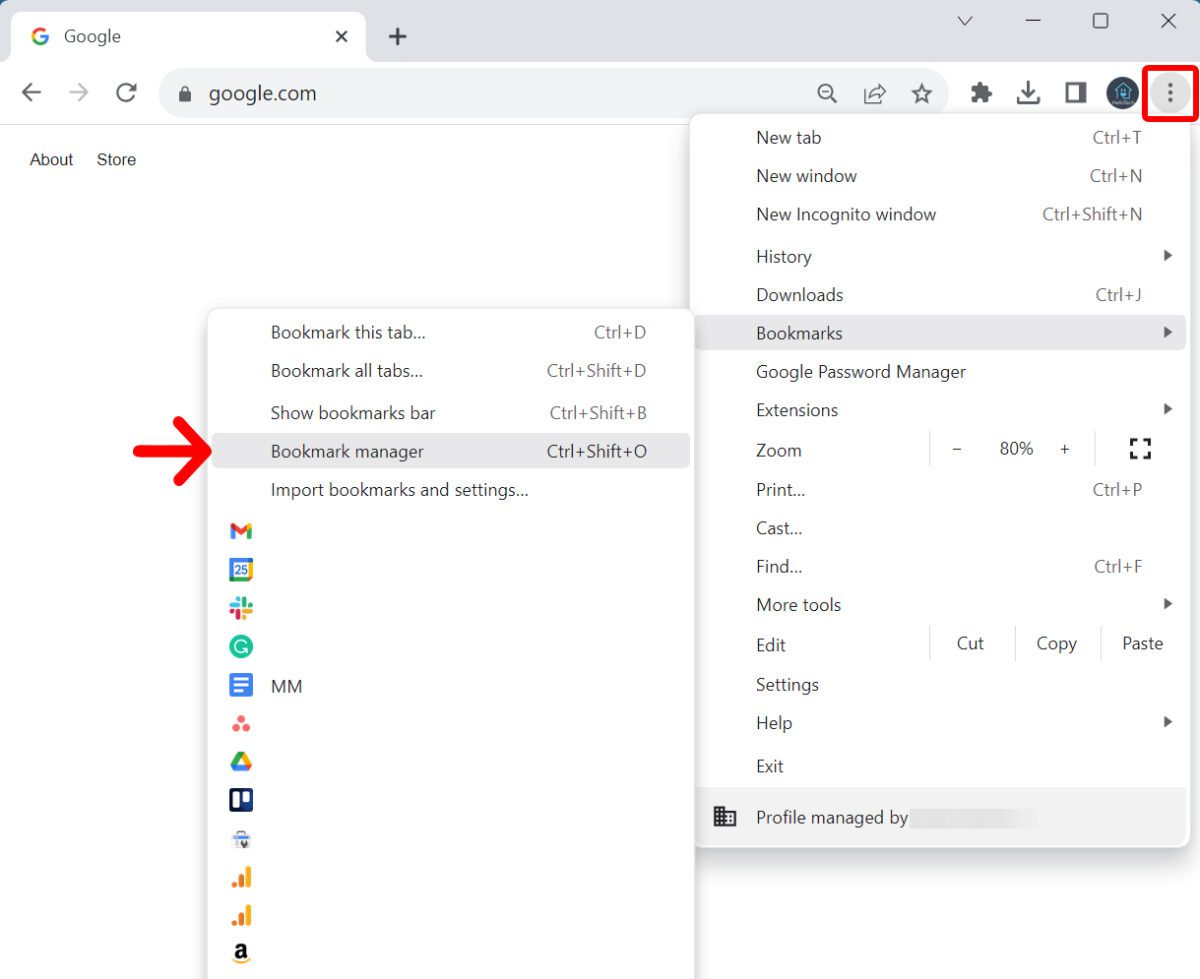1200x979 pixels.
Task: Click the Downloads icon in the toolbar
Action: [1028, 92]
